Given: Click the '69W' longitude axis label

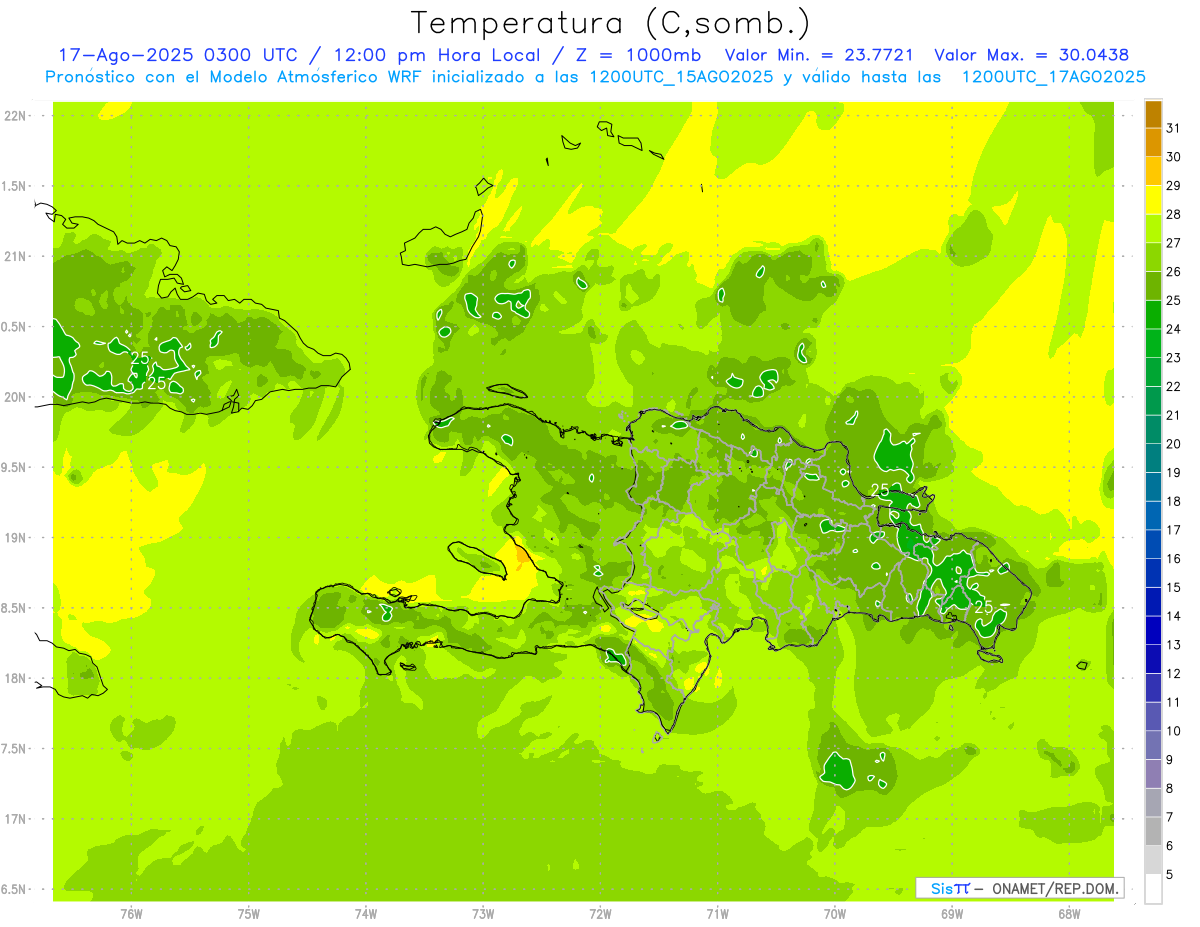Looking at the screenshot, I should [952, 914].
